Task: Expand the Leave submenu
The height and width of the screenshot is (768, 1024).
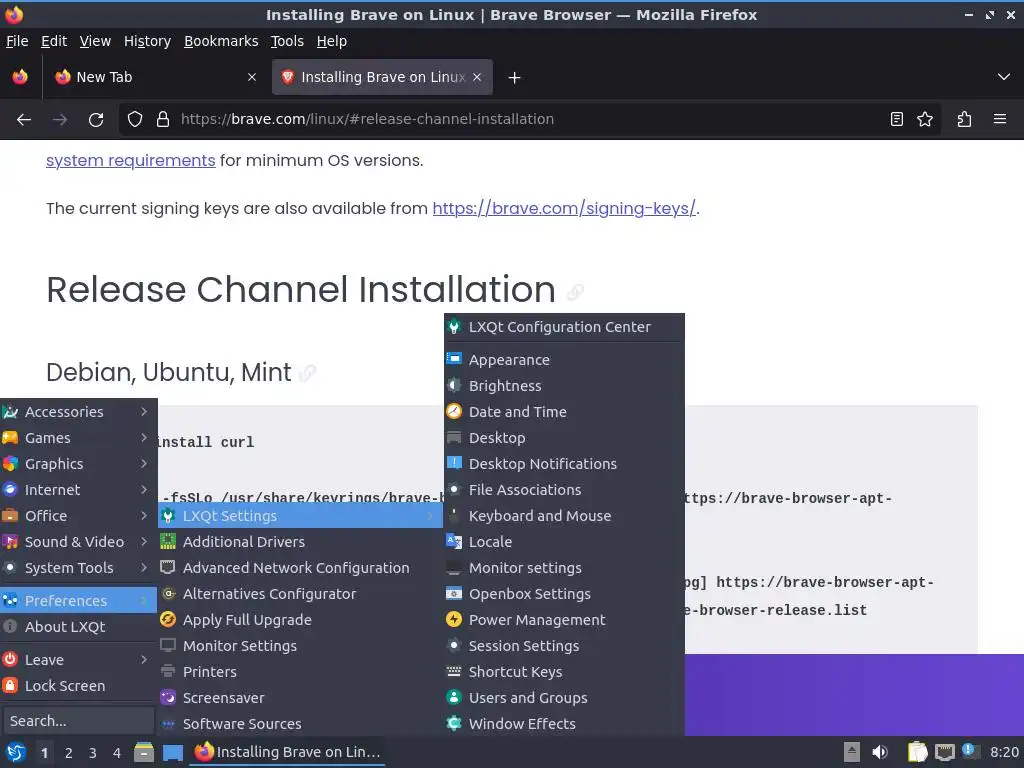Action: click(78, 660)
